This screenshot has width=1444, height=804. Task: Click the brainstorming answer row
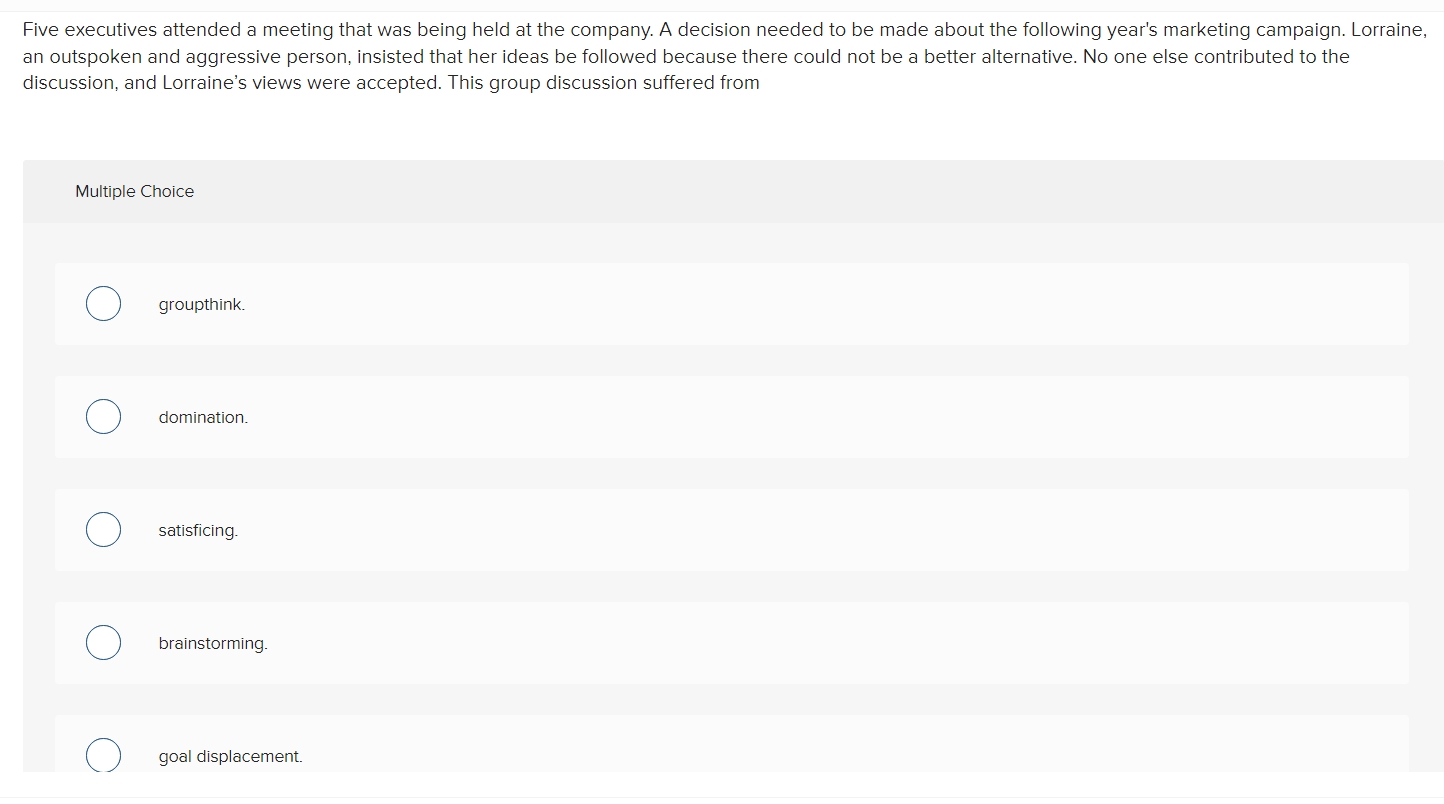(x=700, y=642)
